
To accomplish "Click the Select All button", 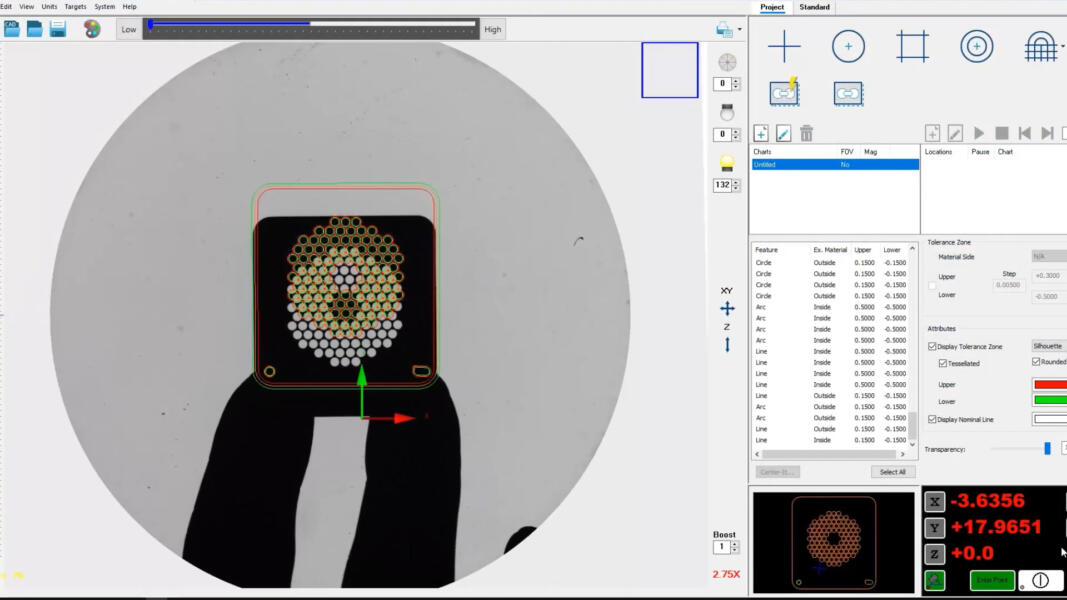I will pos(892,472).
